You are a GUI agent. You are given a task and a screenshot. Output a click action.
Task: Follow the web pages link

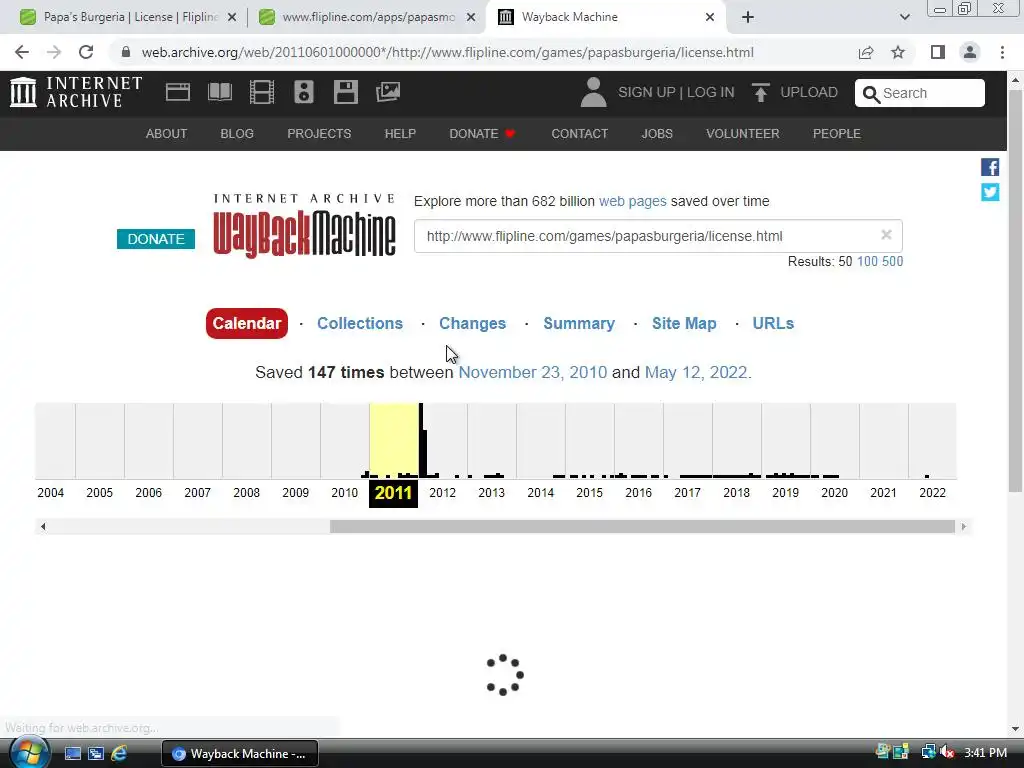point(633,201)
